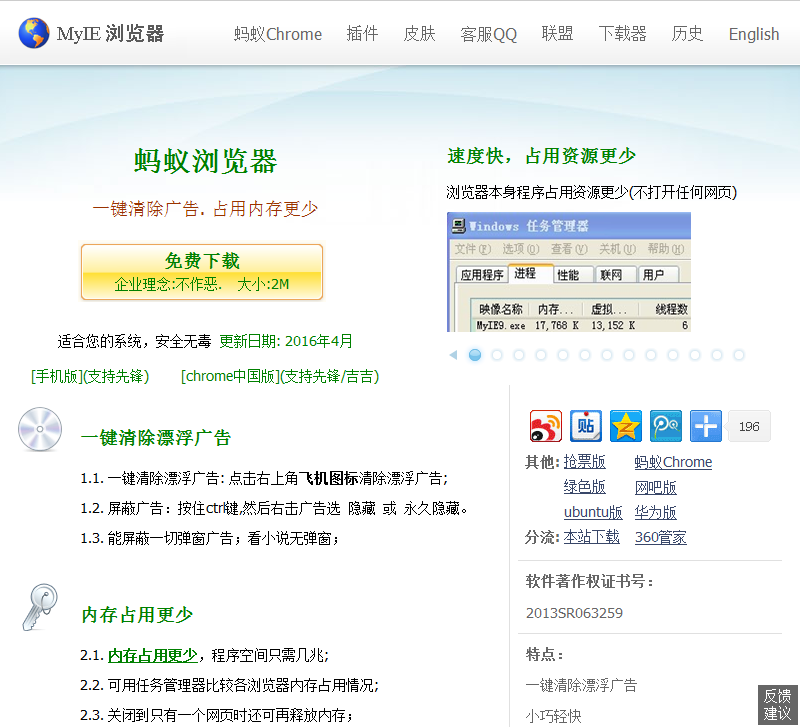800x727 pixels.
Task: Click 小巧轻快 feature text
Action: [554, 716]
